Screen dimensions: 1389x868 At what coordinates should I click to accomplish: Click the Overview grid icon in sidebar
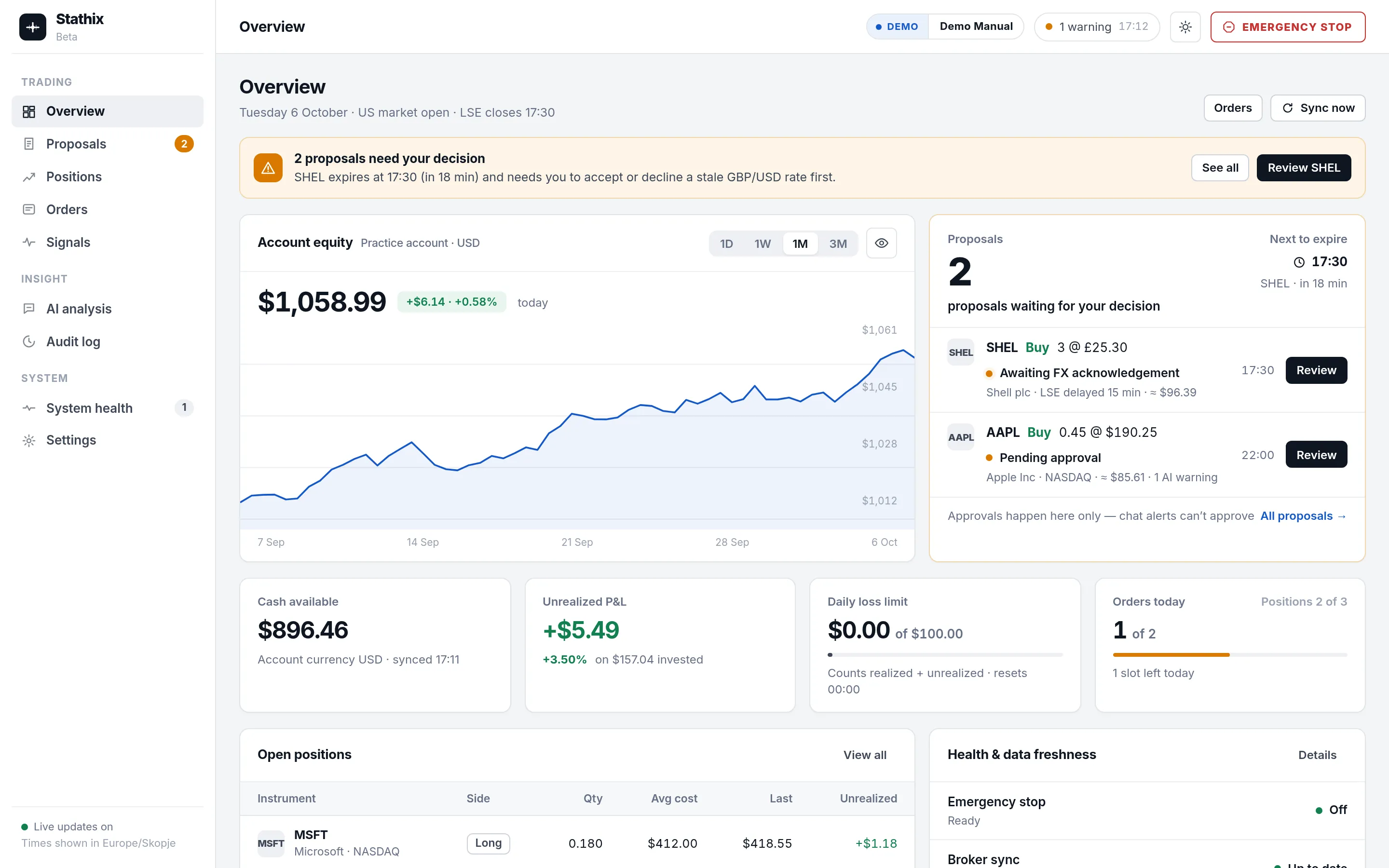tap(29, 111)
